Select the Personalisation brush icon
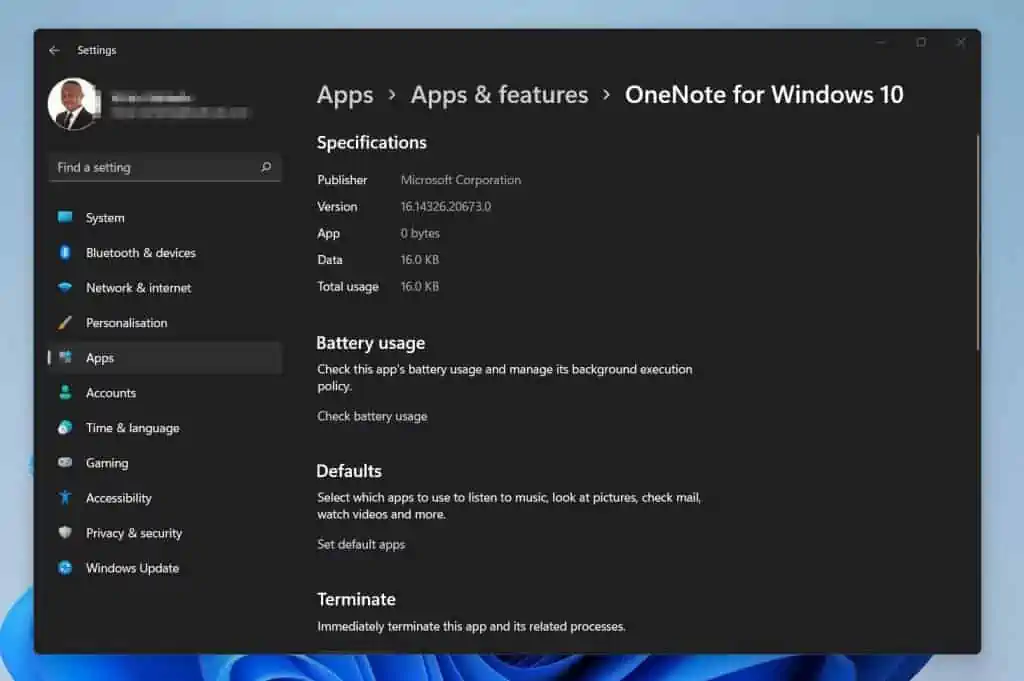 point(65,322)
